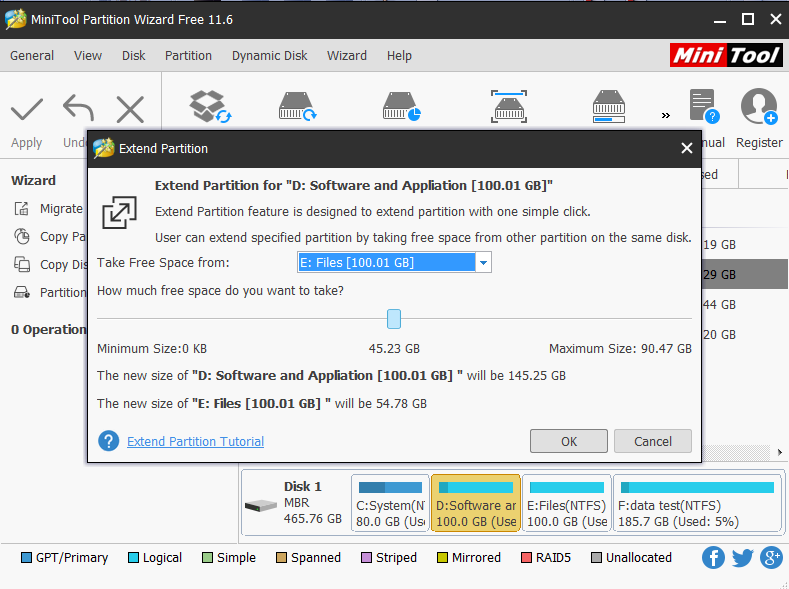Click the extend arrow icon in dialog
Screen dimensions: 789x589
click(119, 212)
